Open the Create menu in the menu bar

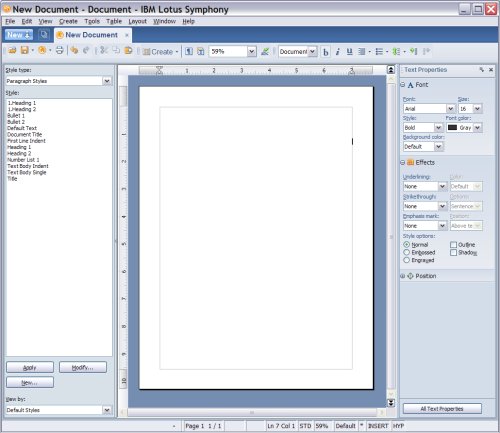[68, 21]
